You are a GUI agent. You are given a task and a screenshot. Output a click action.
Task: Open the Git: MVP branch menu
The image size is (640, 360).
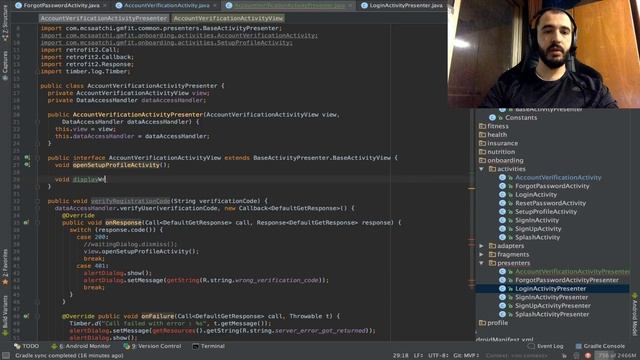tap(466, 356)
